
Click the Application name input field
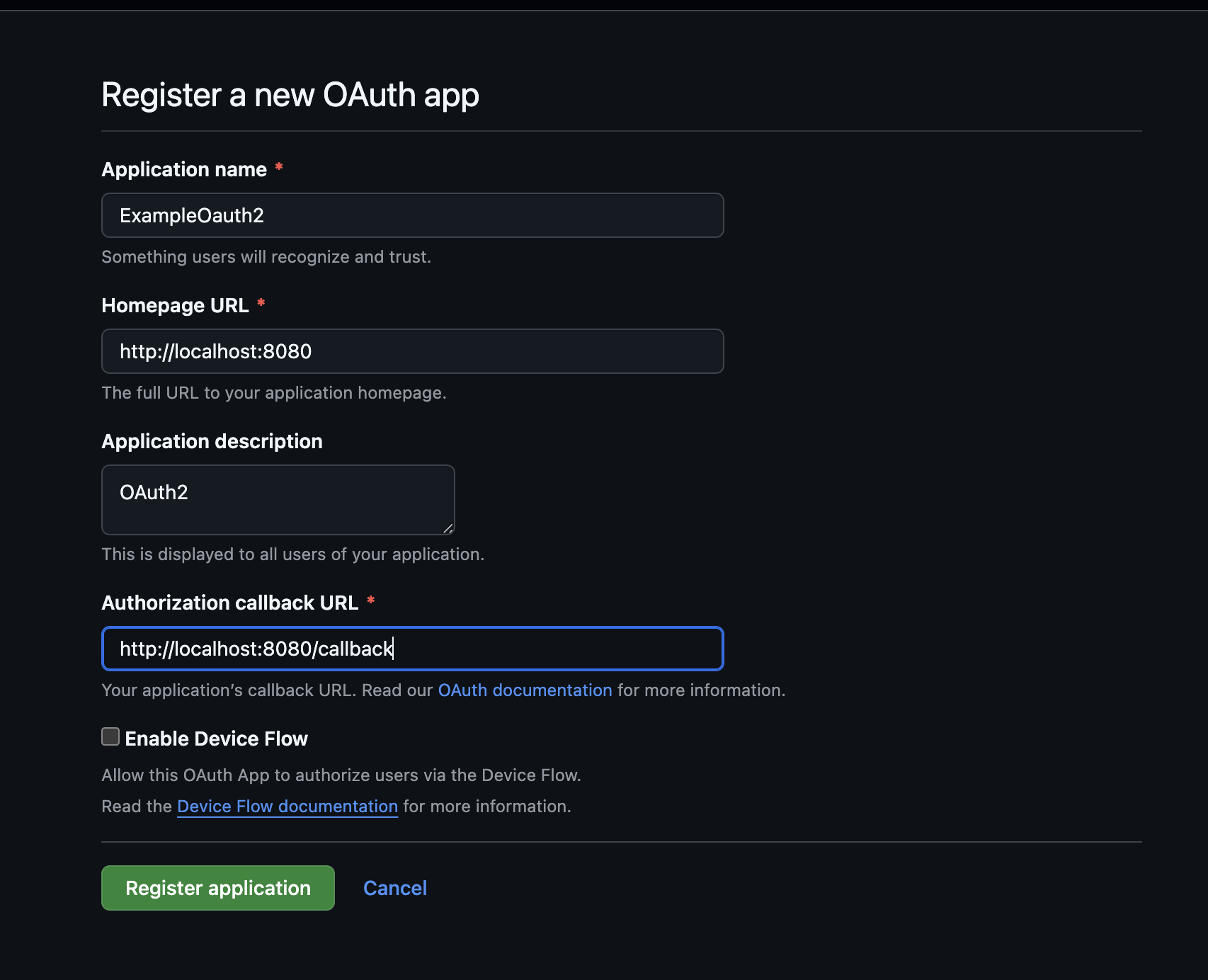point(412,215)
